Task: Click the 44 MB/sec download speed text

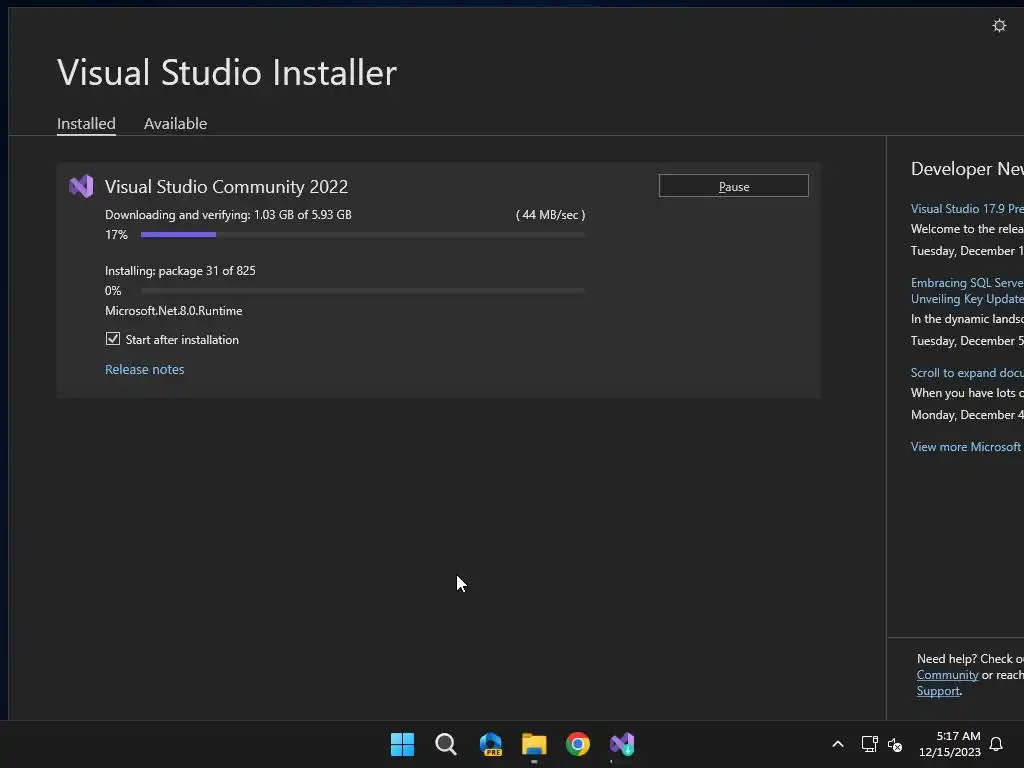Action: click(x=551, y=215)
